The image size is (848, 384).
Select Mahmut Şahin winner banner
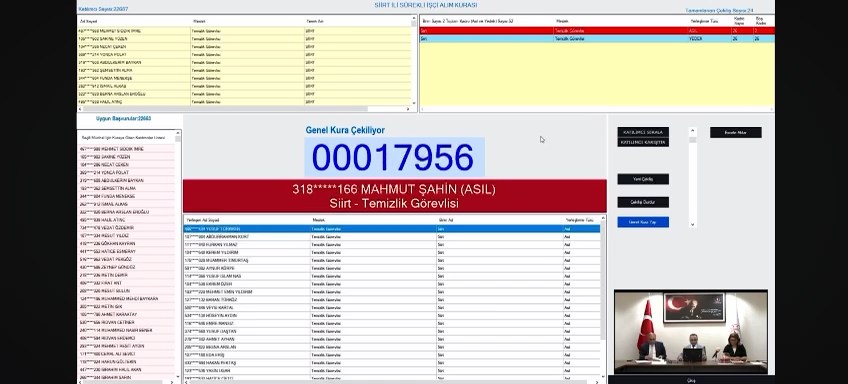tap(394, 196)
